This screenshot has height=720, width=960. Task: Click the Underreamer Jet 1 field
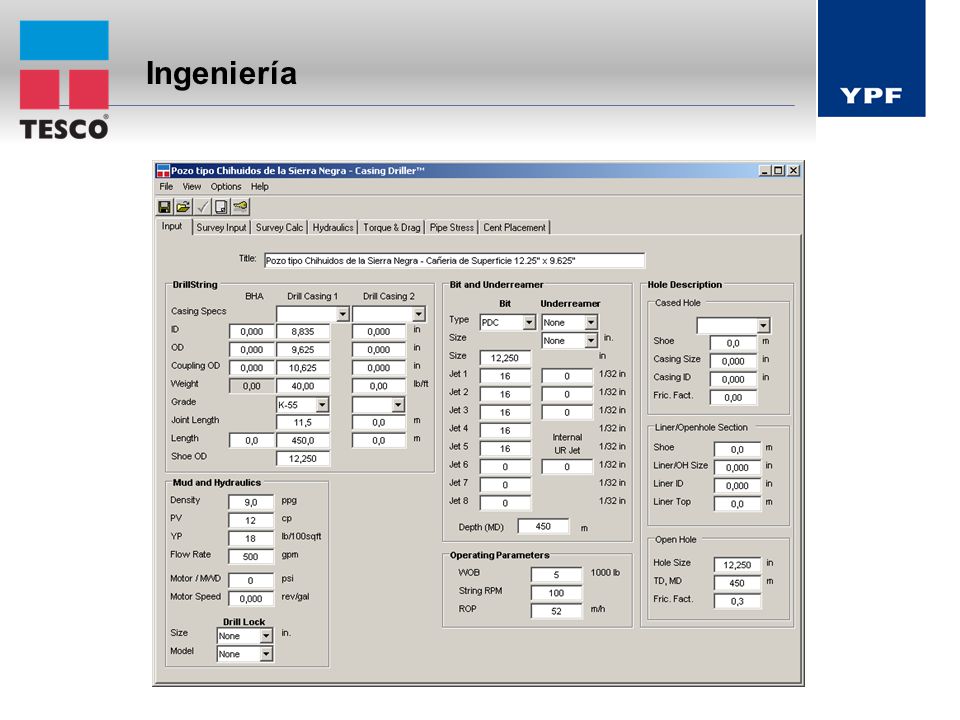[567, 377]
